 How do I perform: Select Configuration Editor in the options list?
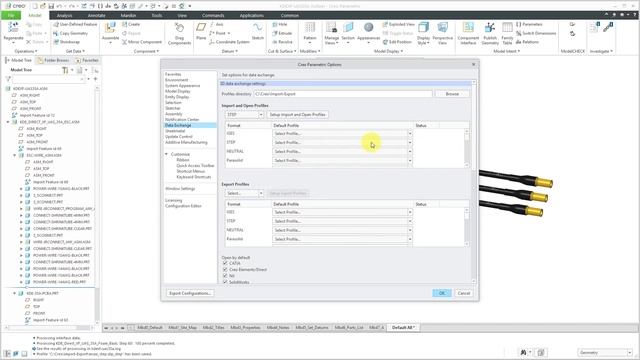coord(183,206)
